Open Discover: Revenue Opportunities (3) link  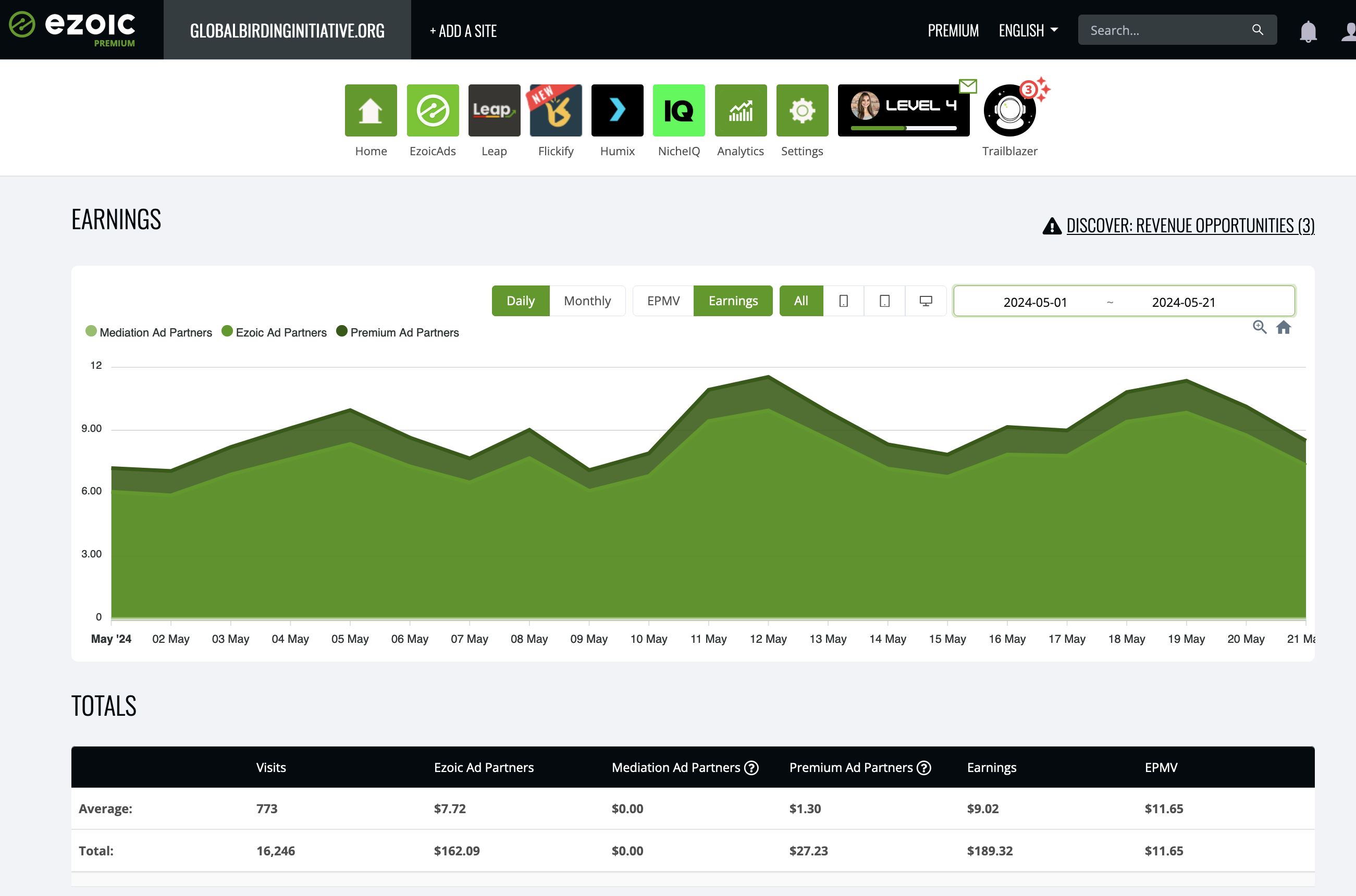[x=1190, y=225]
